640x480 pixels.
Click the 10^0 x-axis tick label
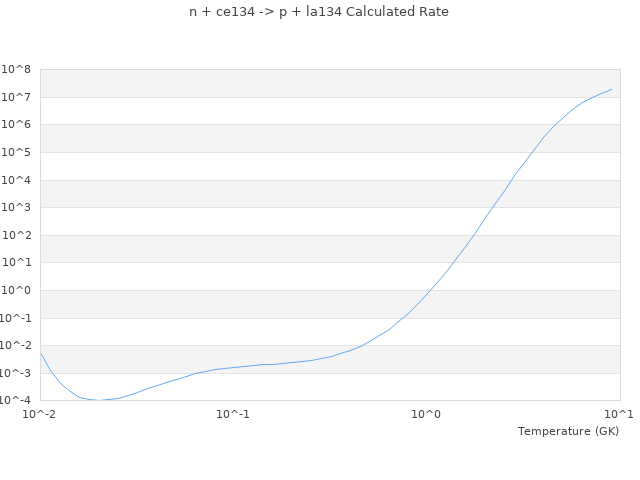click(x=427, y=414)
